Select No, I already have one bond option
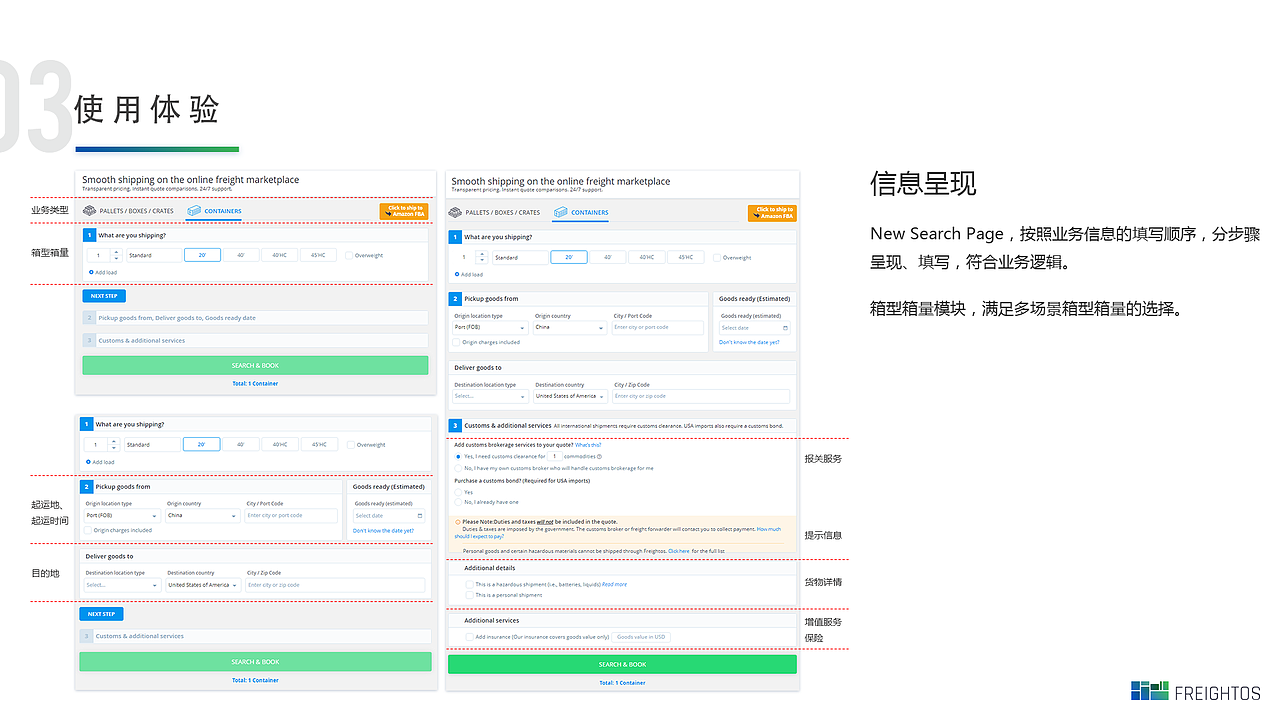The width and height of the screenshot is (1280, 720). click(458, 502)
